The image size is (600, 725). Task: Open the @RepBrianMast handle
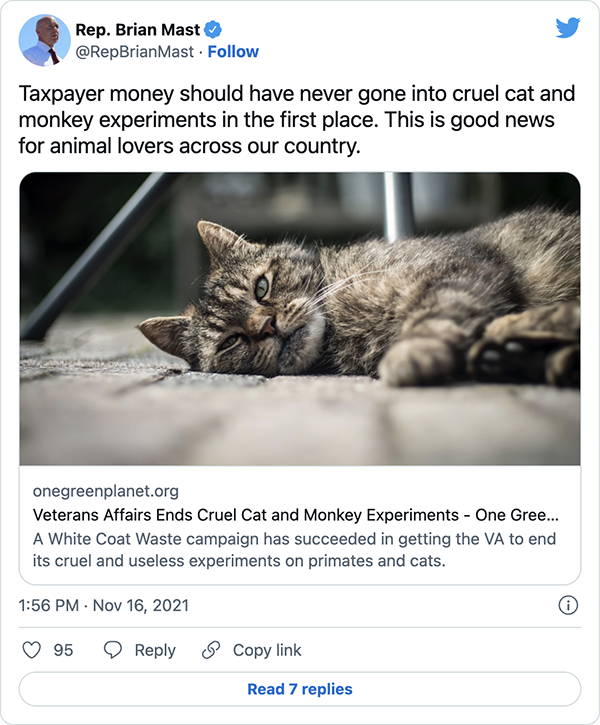click(x=130, y=52)
